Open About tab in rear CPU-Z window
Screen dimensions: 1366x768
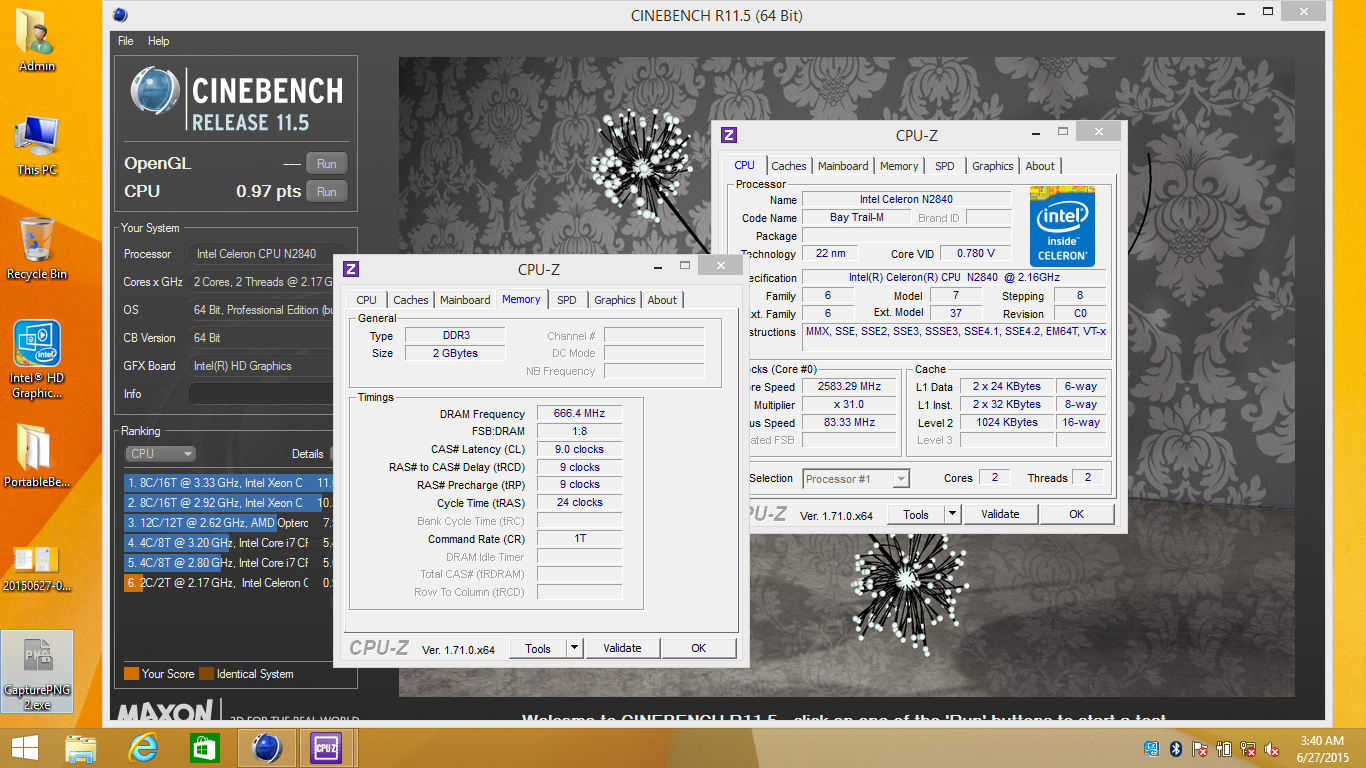[x=1040, y=166]
